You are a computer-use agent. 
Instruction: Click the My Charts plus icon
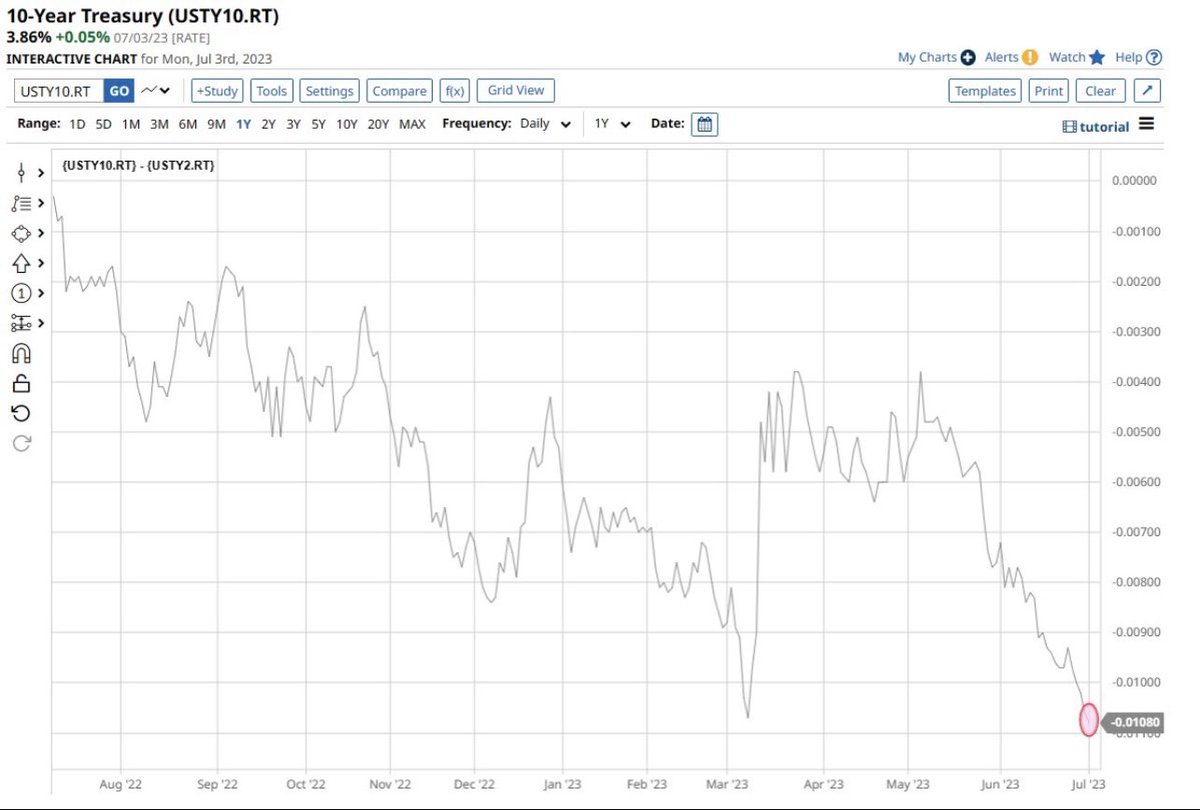click(967, 58)
